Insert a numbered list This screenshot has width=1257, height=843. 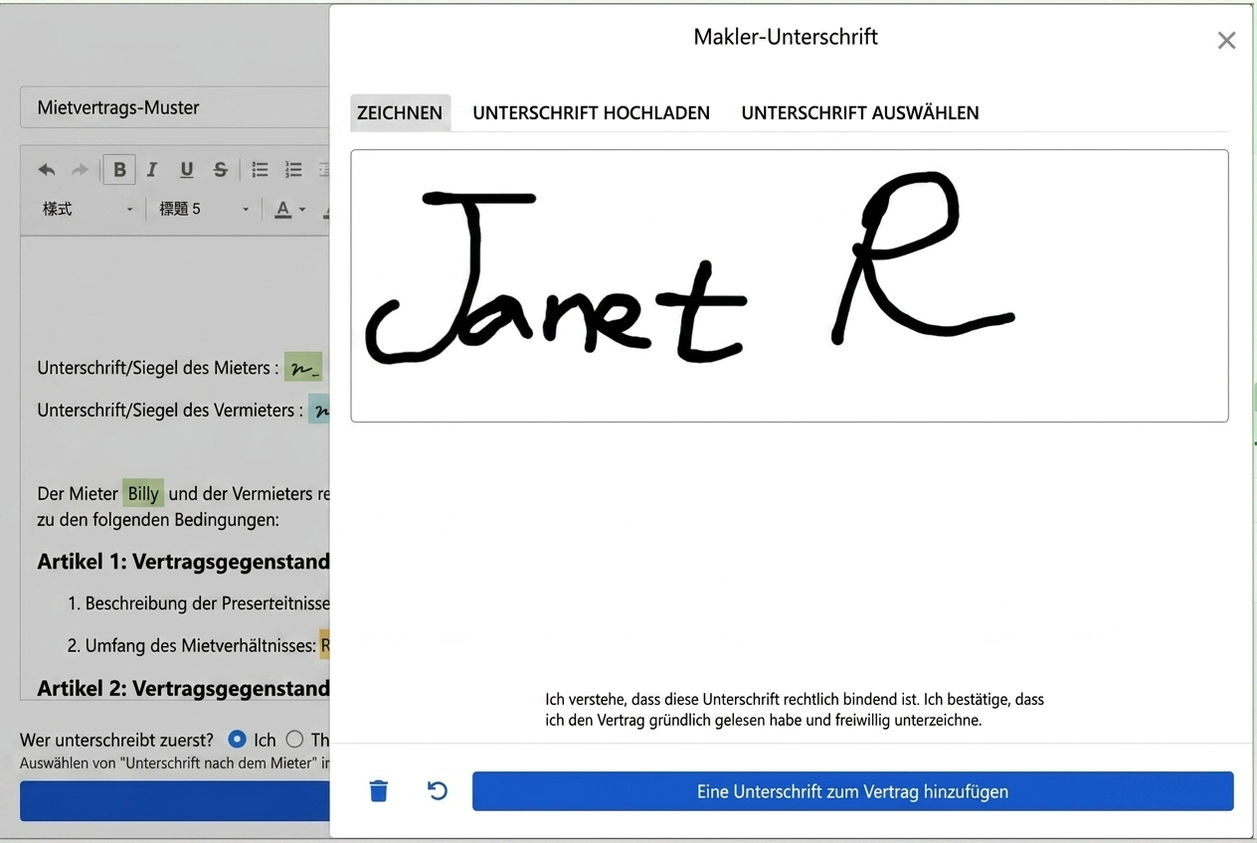[293, 170]
